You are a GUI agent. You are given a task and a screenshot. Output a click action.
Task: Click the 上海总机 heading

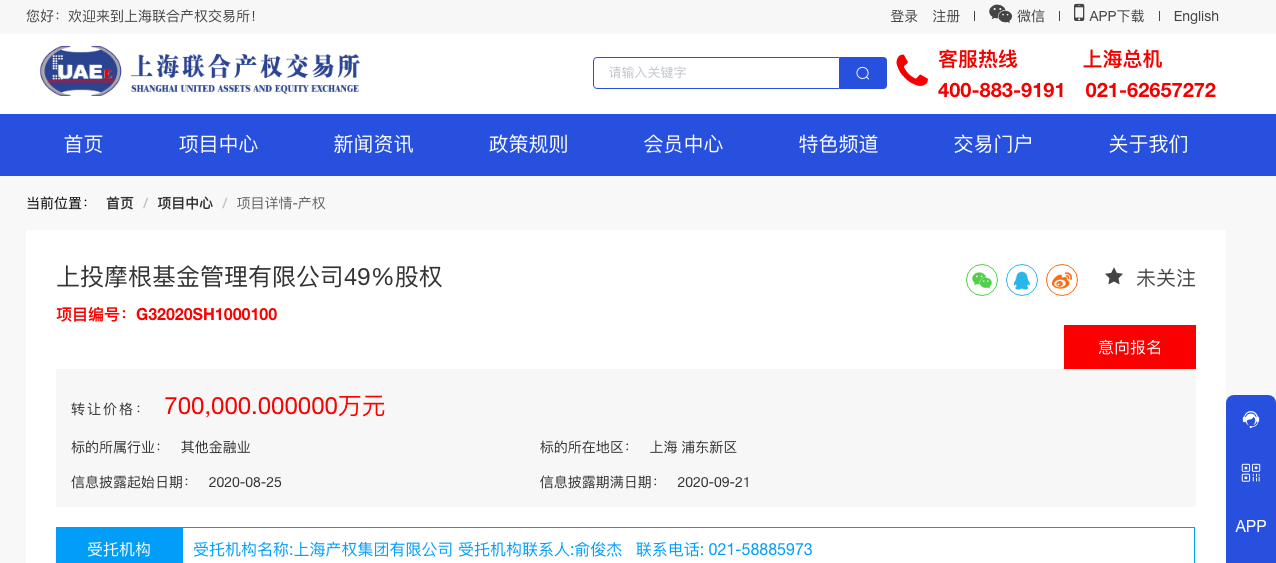point(1123,59)
